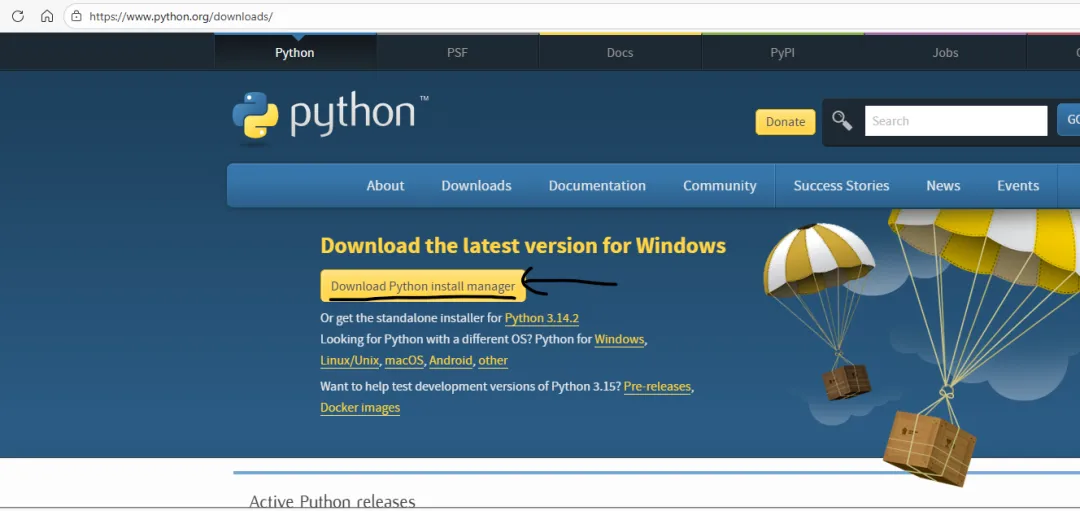Open the Docker images link

click(x=360, y=408)
